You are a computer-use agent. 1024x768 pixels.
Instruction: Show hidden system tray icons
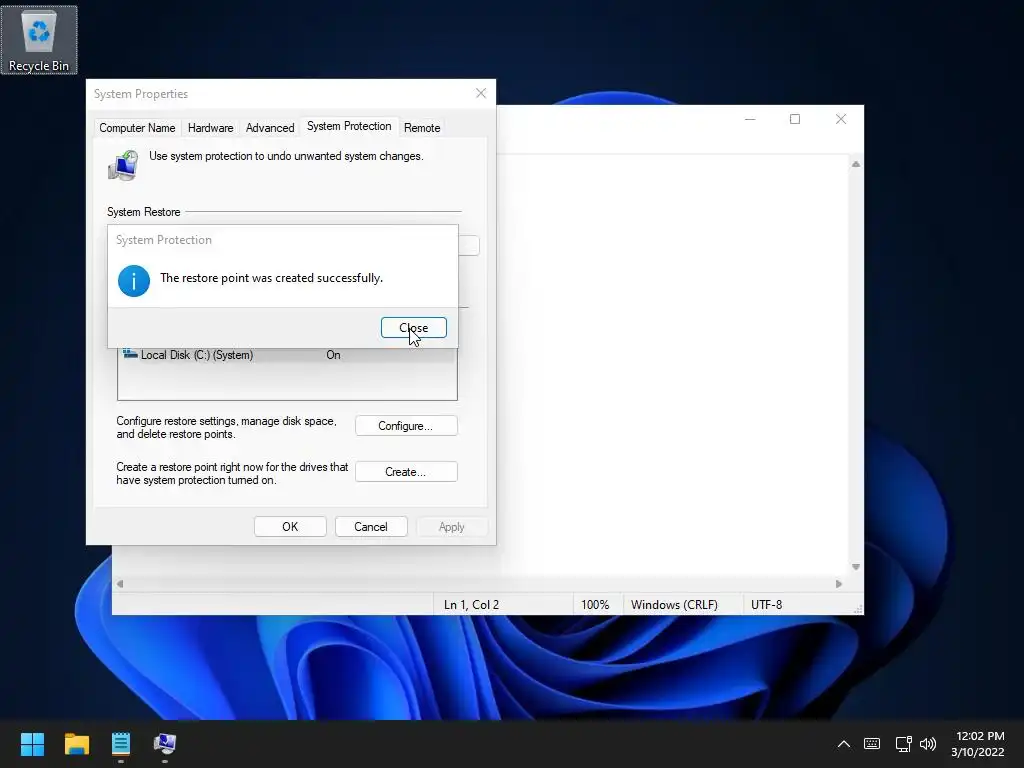tap(844, 744)
